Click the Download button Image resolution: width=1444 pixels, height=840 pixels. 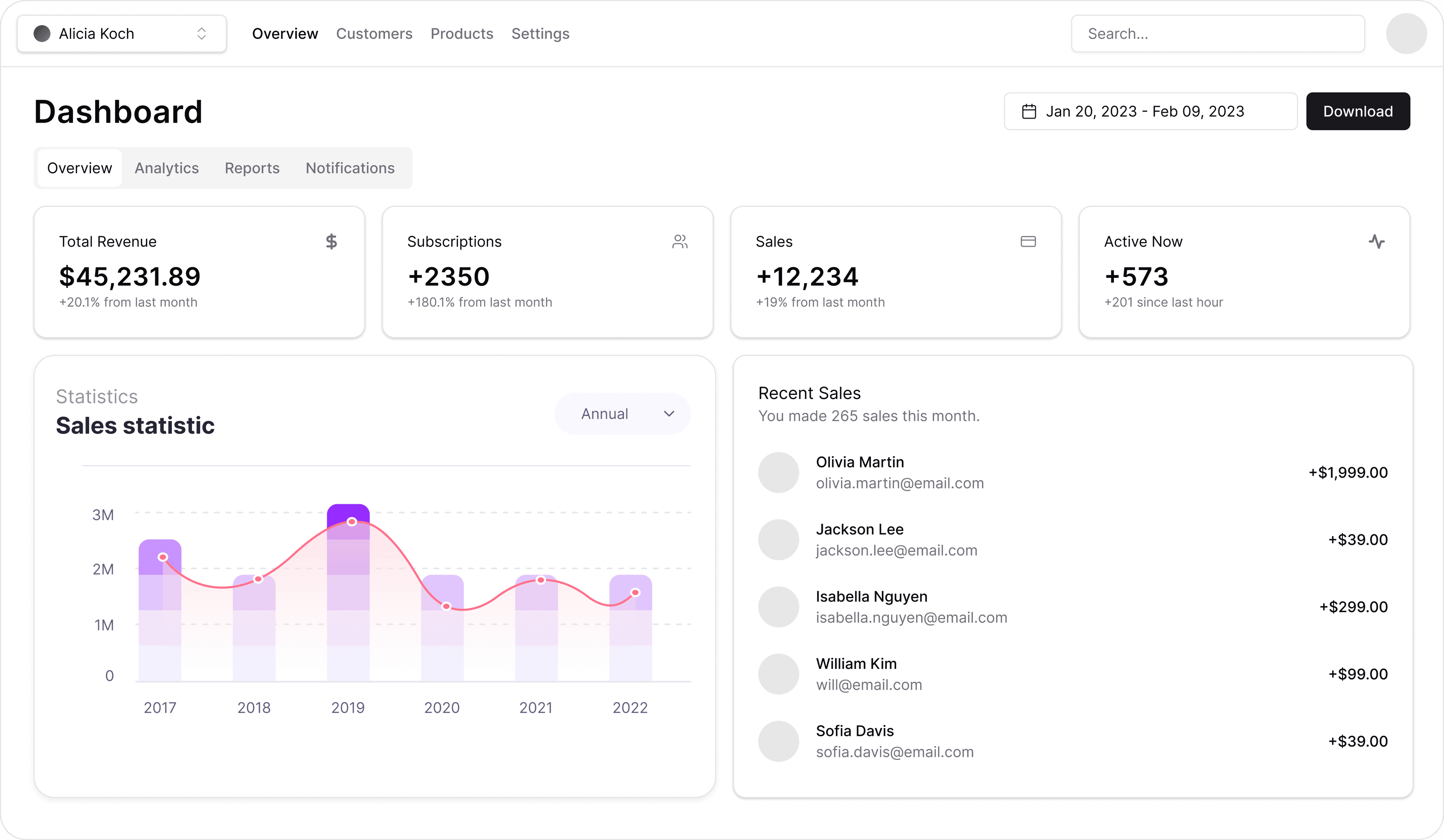1358,111
